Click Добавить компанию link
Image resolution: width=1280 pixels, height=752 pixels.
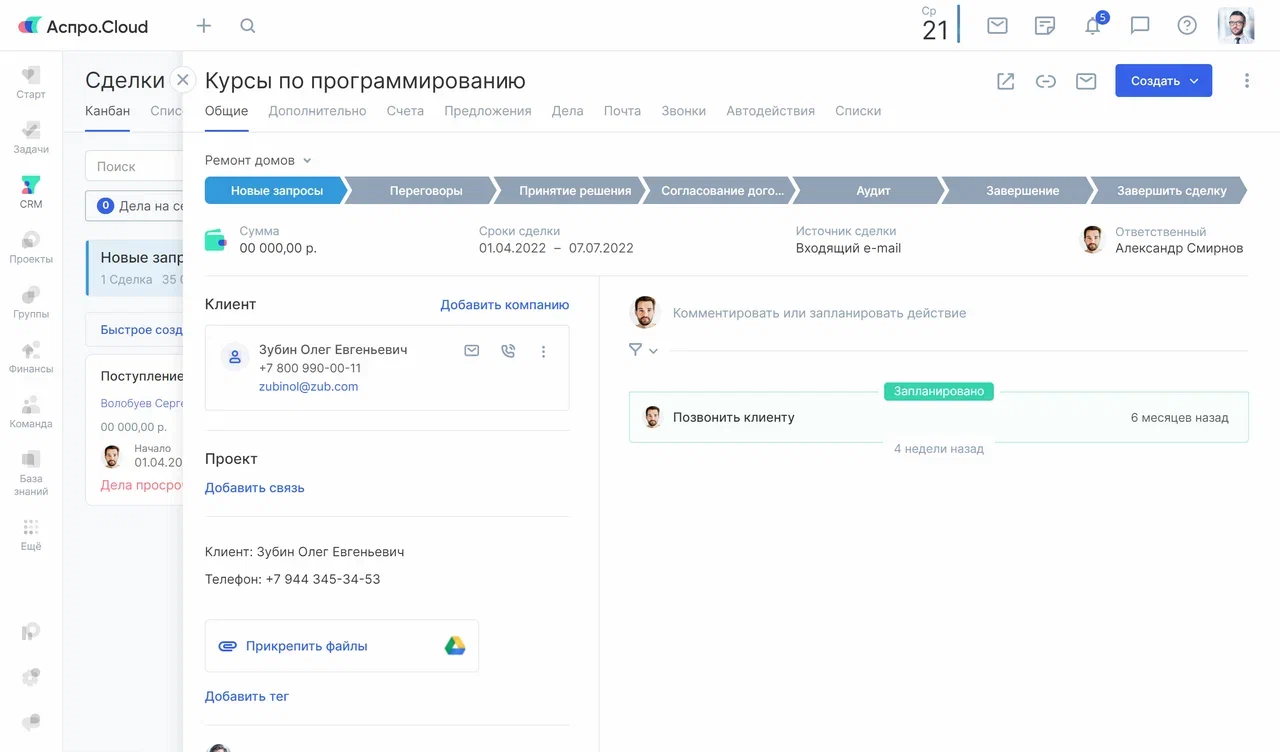[504, 305]
